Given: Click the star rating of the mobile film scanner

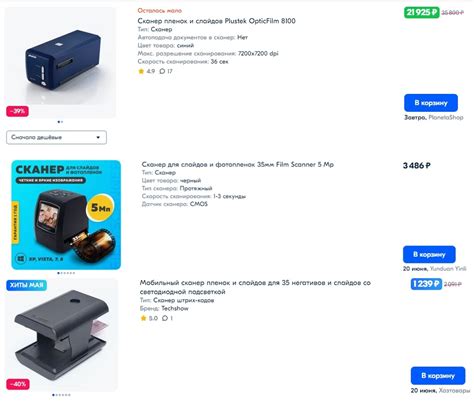Looking at the screenshot, I should pyautogui.click(x=144, y=318).
